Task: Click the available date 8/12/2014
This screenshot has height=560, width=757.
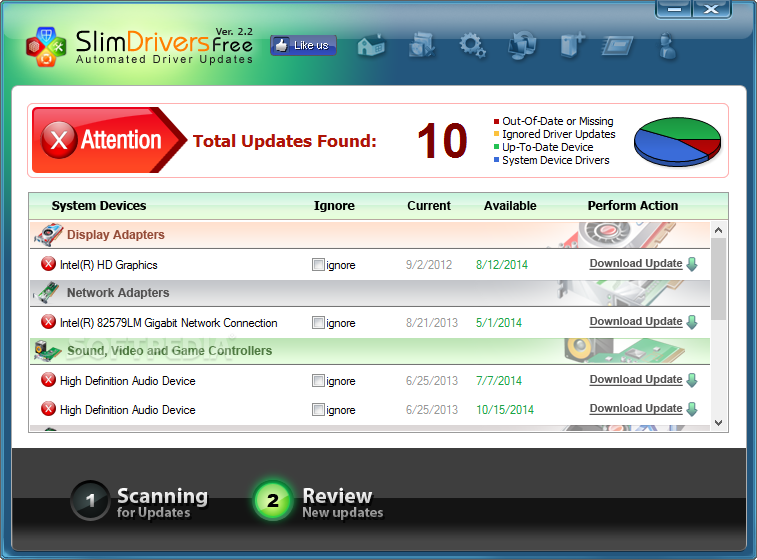Action: click(502, 265)
